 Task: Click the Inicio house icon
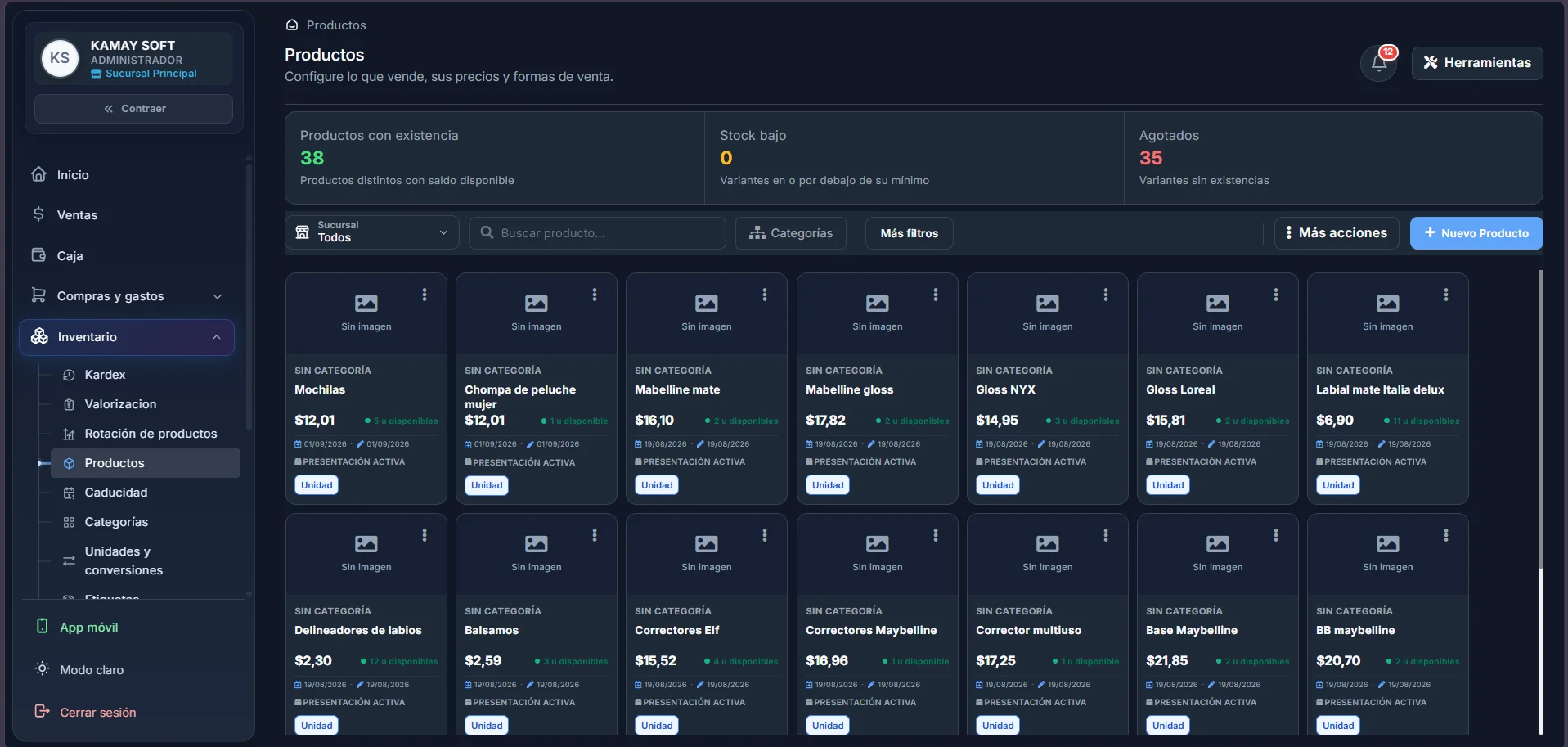pyautogui.click(x=38, y=174)
